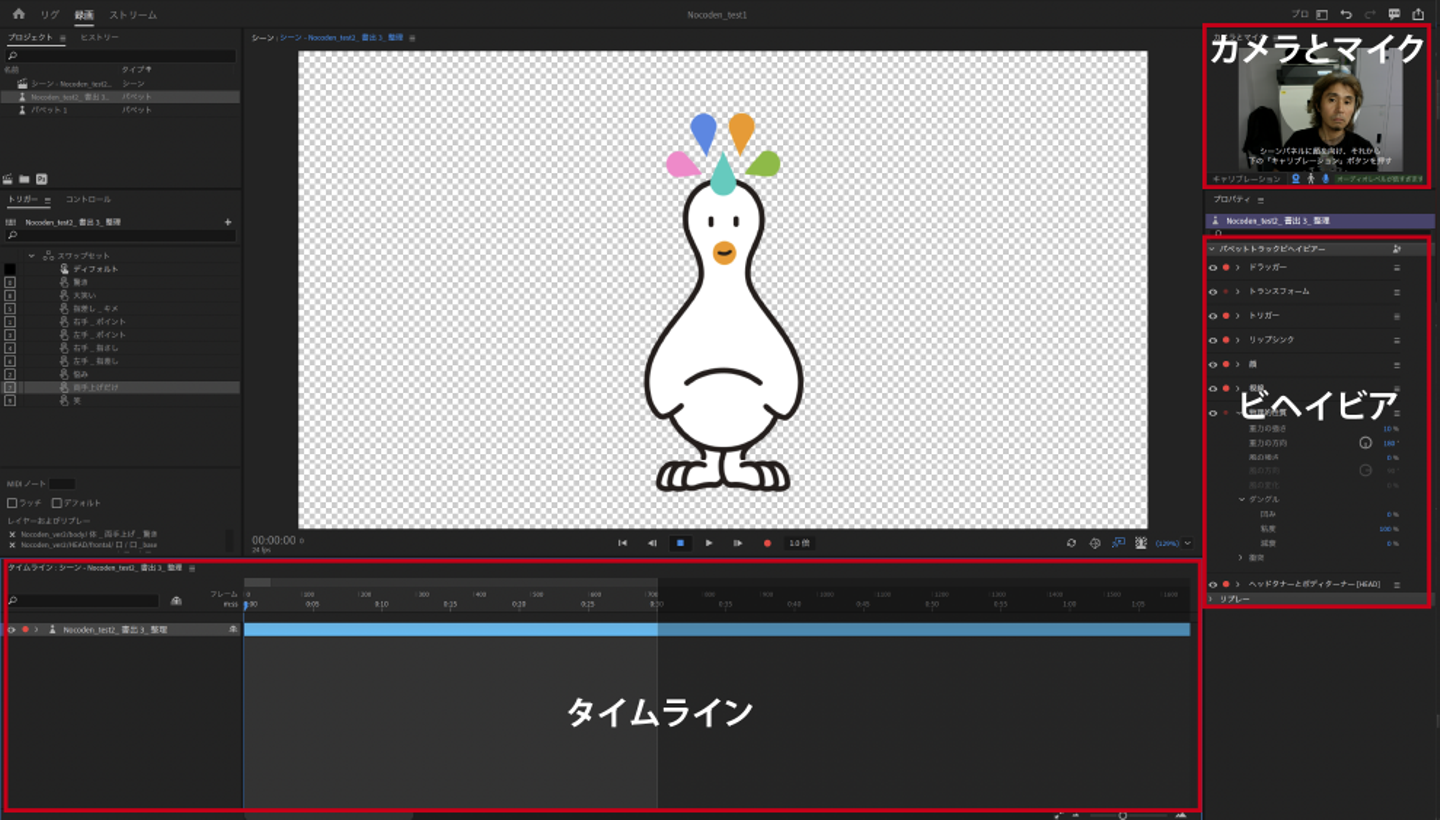
Task: Open the プロパティ panel menu icon
Action: tap(1260, 200)
